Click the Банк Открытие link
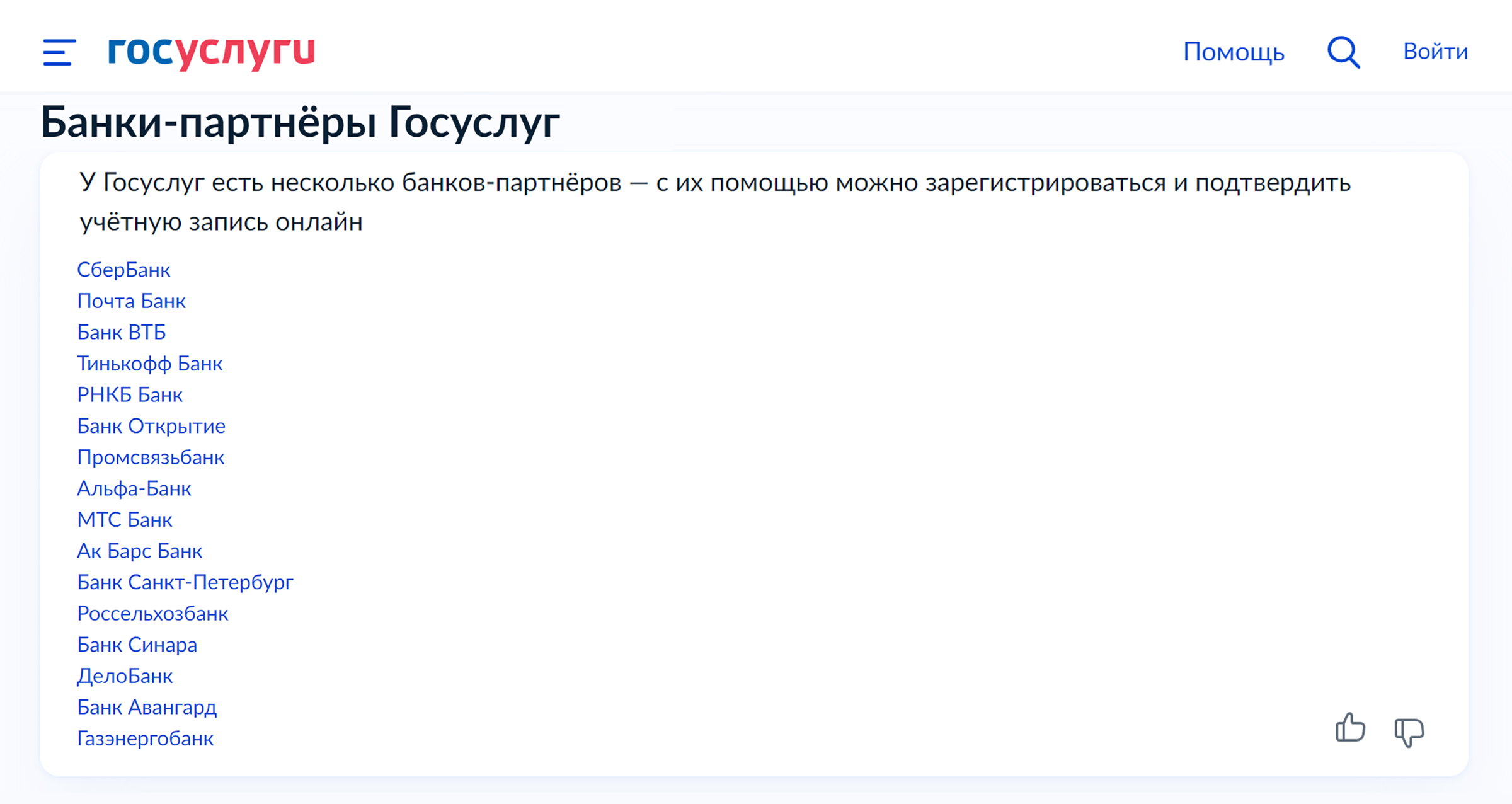1512x804 pixels. pyautogui.click(x=151, y=427)
